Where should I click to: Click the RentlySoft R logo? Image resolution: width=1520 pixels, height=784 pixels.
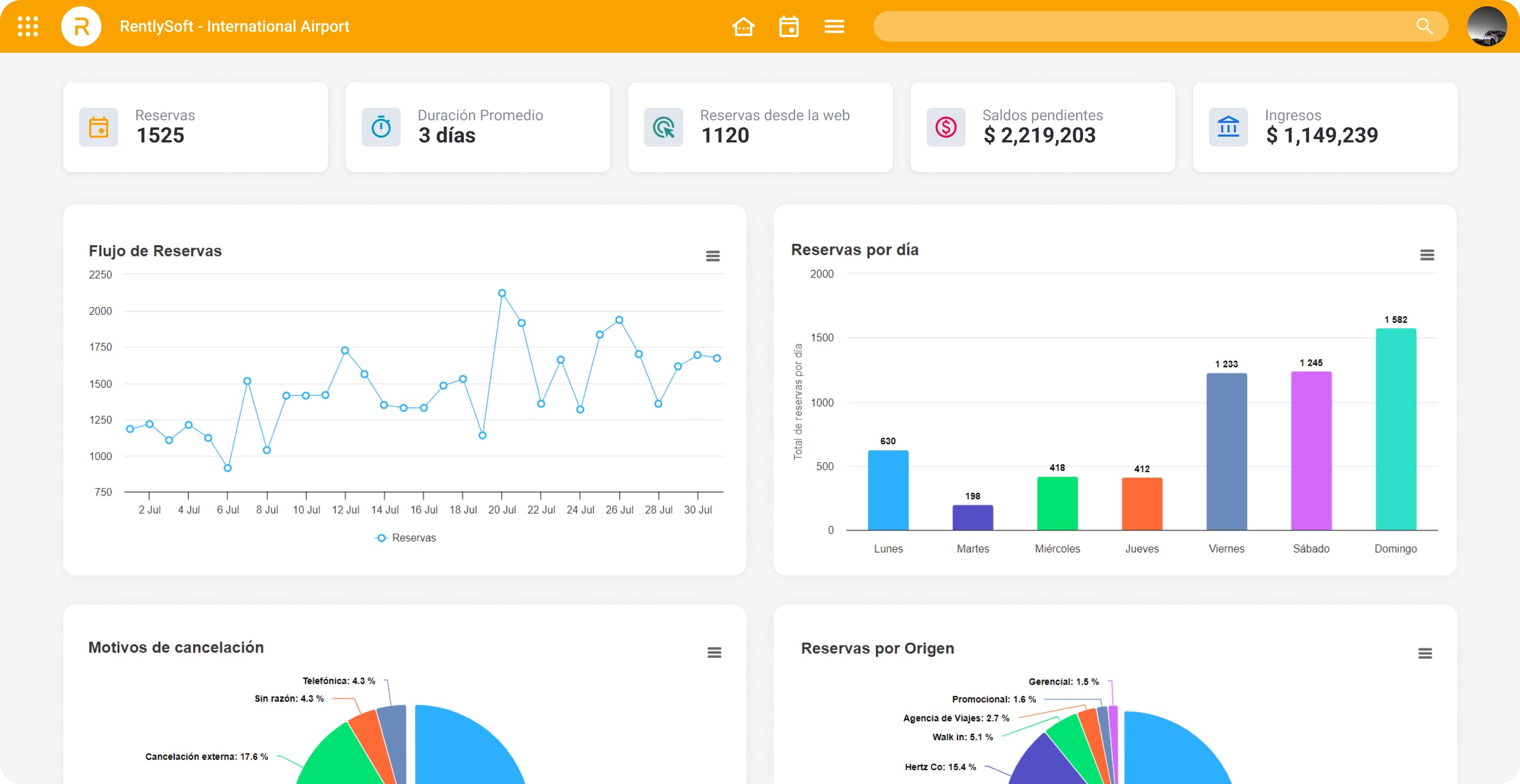(81, 26)
